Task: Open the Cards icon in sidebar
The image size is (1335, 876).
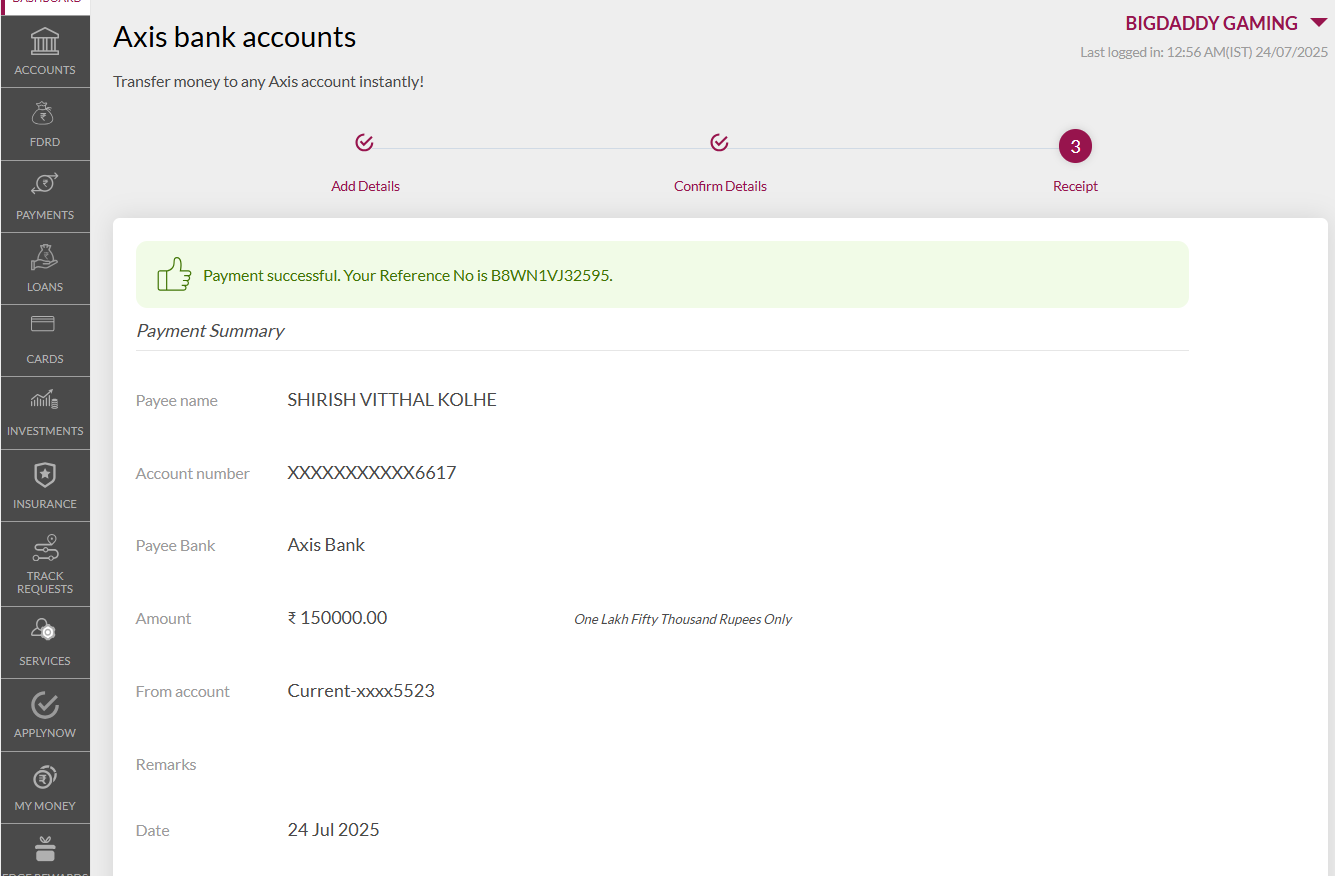Action: click(x=43, y=324)
